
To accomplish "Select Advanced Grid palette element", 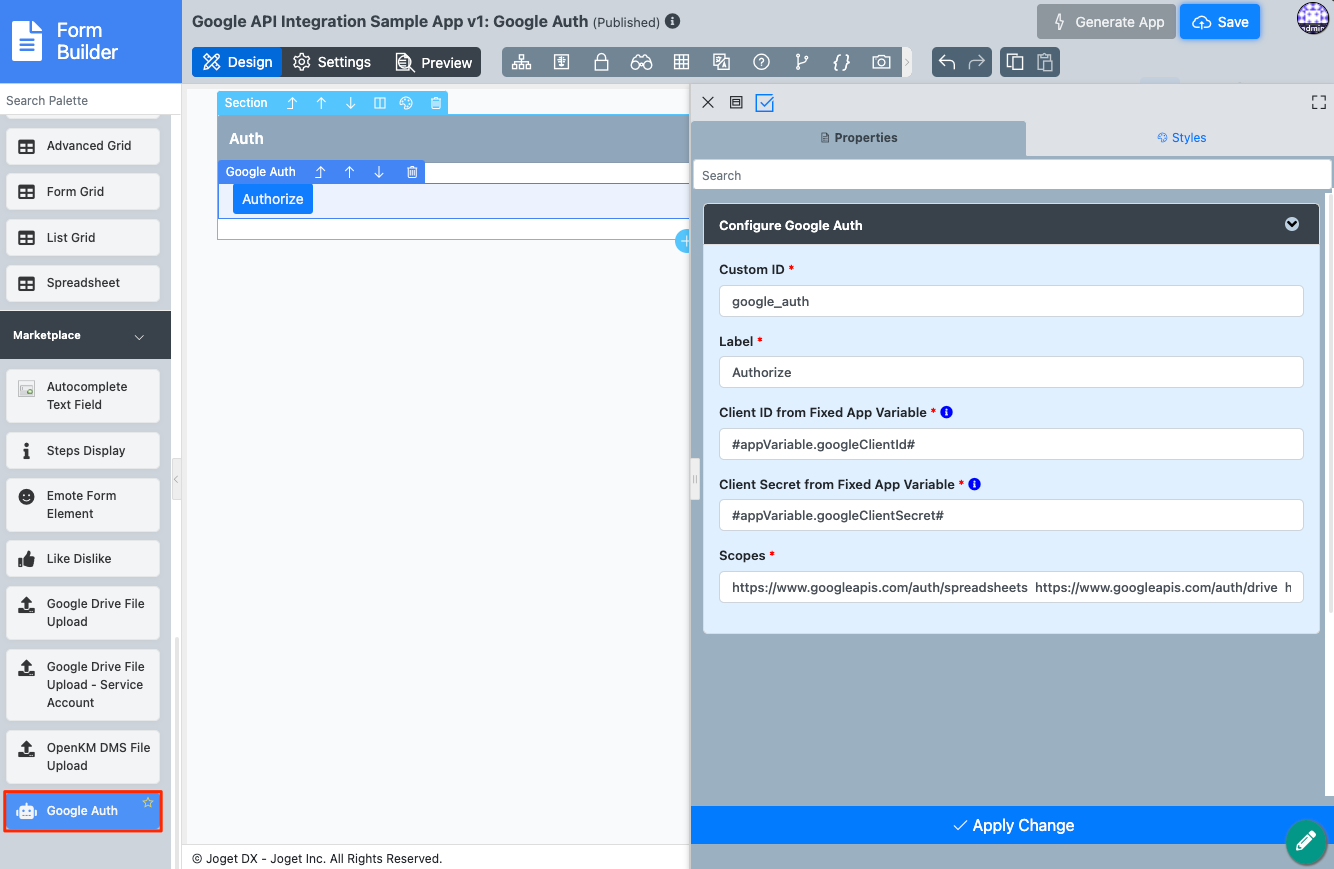I will pos(83,146).
